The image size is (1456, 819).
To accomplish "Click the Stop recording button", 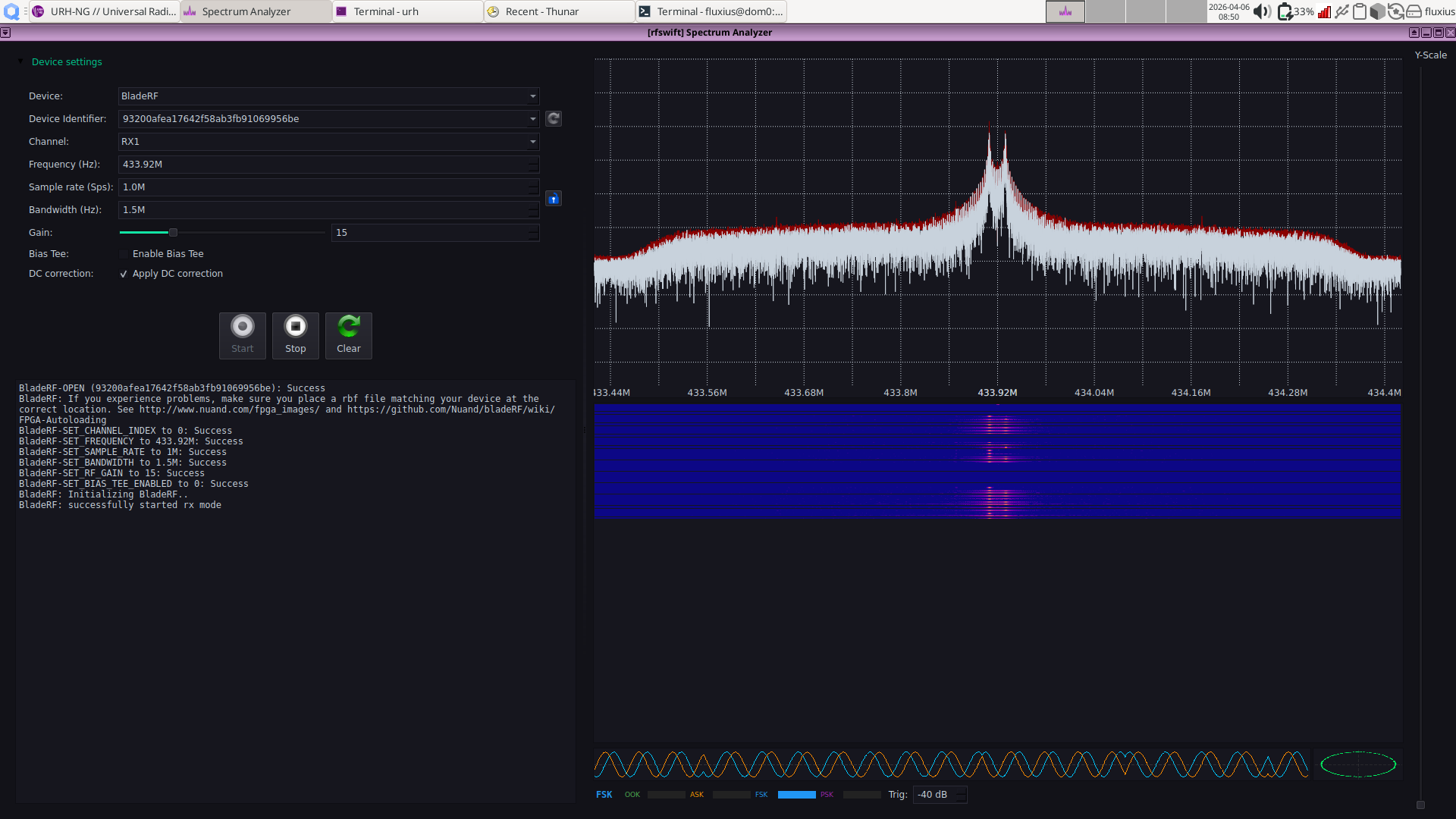I will pyautogui.click(x=295, y=334).
